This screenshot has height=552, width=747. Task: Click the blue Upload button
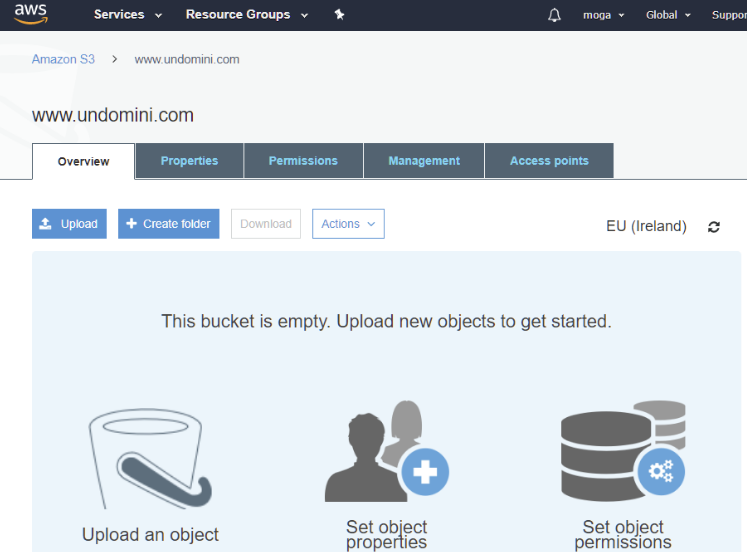tap(69, 224)
